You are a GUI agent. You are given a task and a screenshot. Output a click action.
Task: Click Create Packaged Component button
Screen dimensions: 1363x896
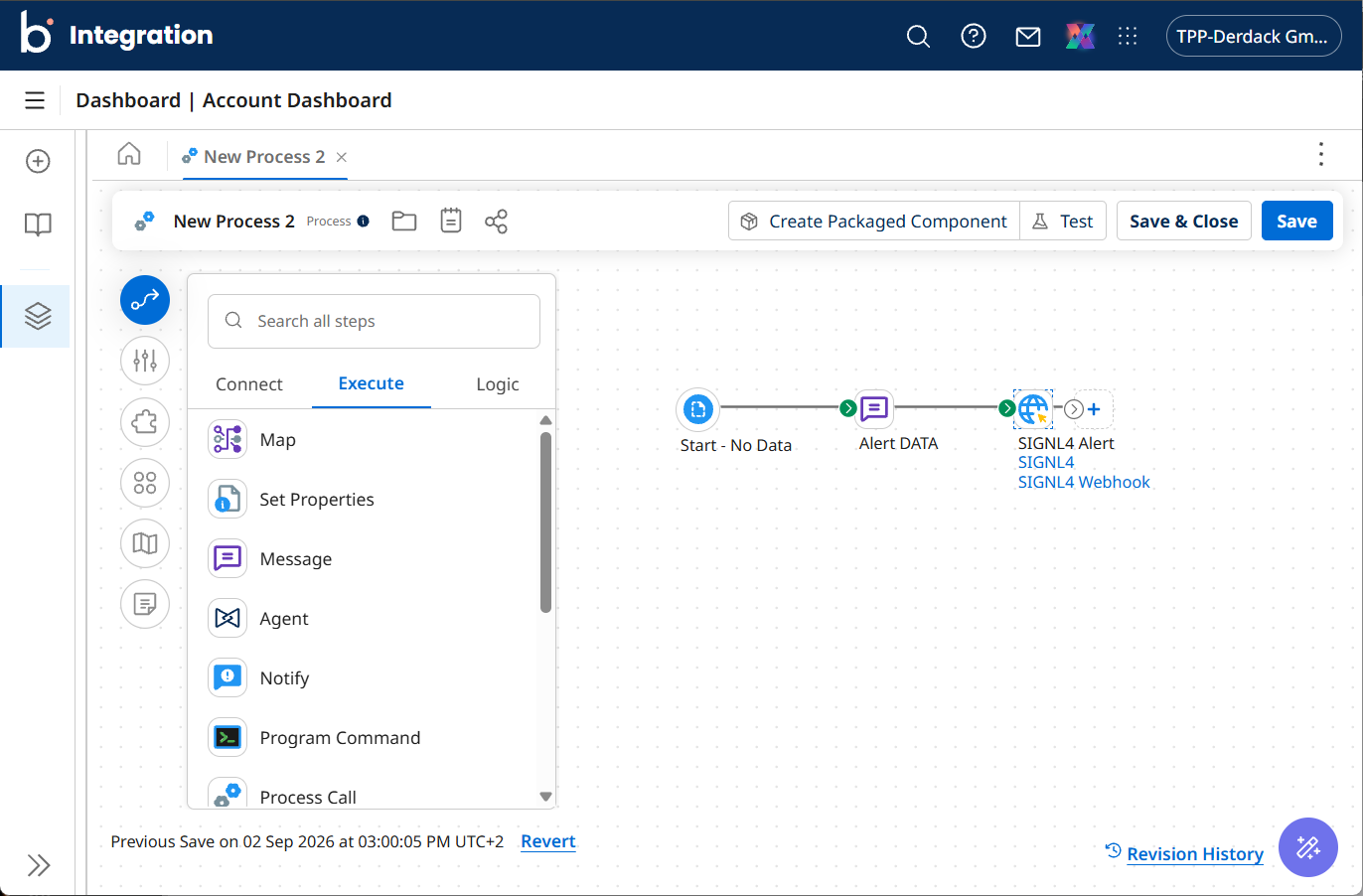point(875,222)
